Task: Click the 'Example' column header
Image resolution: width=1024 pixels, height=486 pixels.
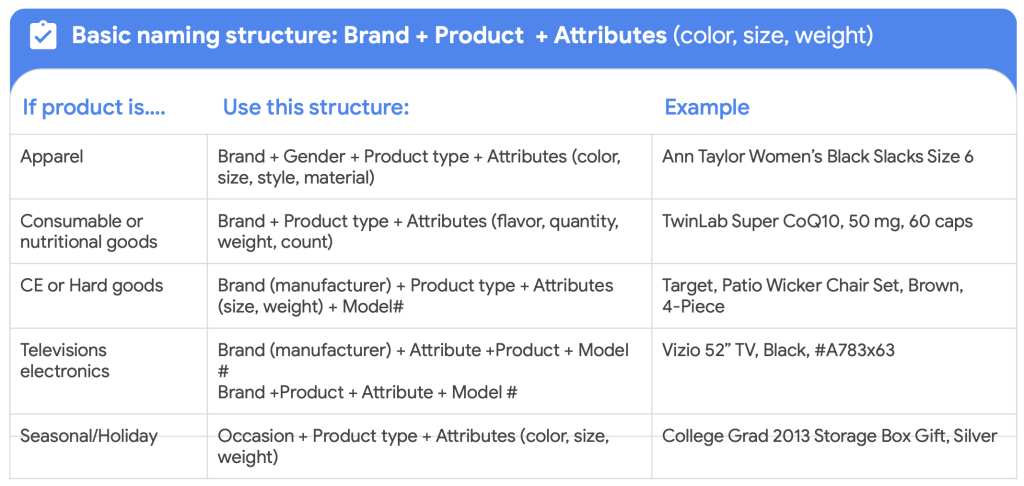Action: tap(707, 107)
